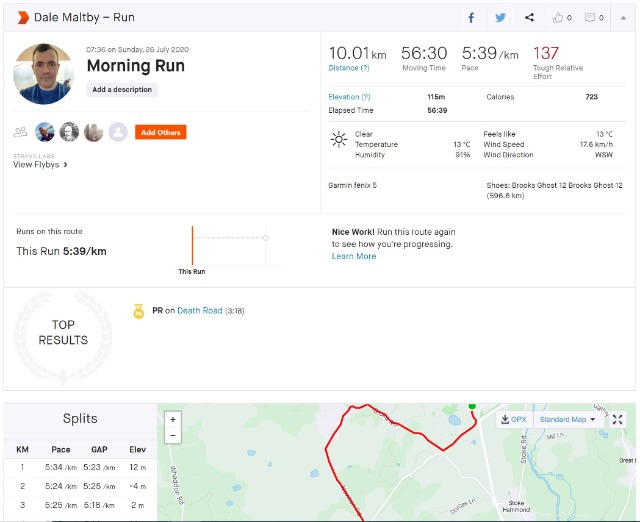Follow the Learn More link
The height and width of the screenshot is (522, 640).
coord(354,256)
